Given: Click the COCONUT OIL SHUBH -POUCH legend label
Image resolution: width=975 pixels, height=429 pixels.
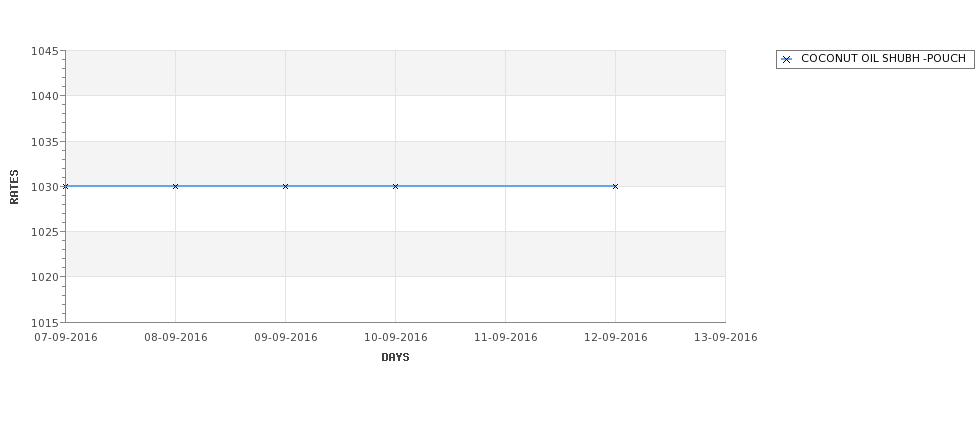Looking at the screenshot, I should (x=883, y=59).
